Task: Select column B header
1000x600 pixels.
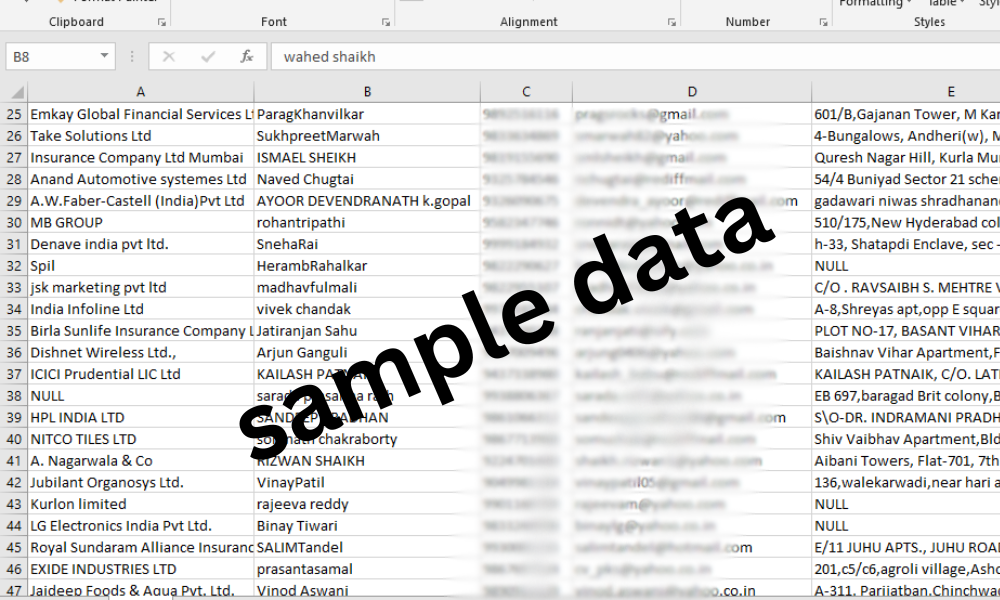Action: (x=367, y=92)
